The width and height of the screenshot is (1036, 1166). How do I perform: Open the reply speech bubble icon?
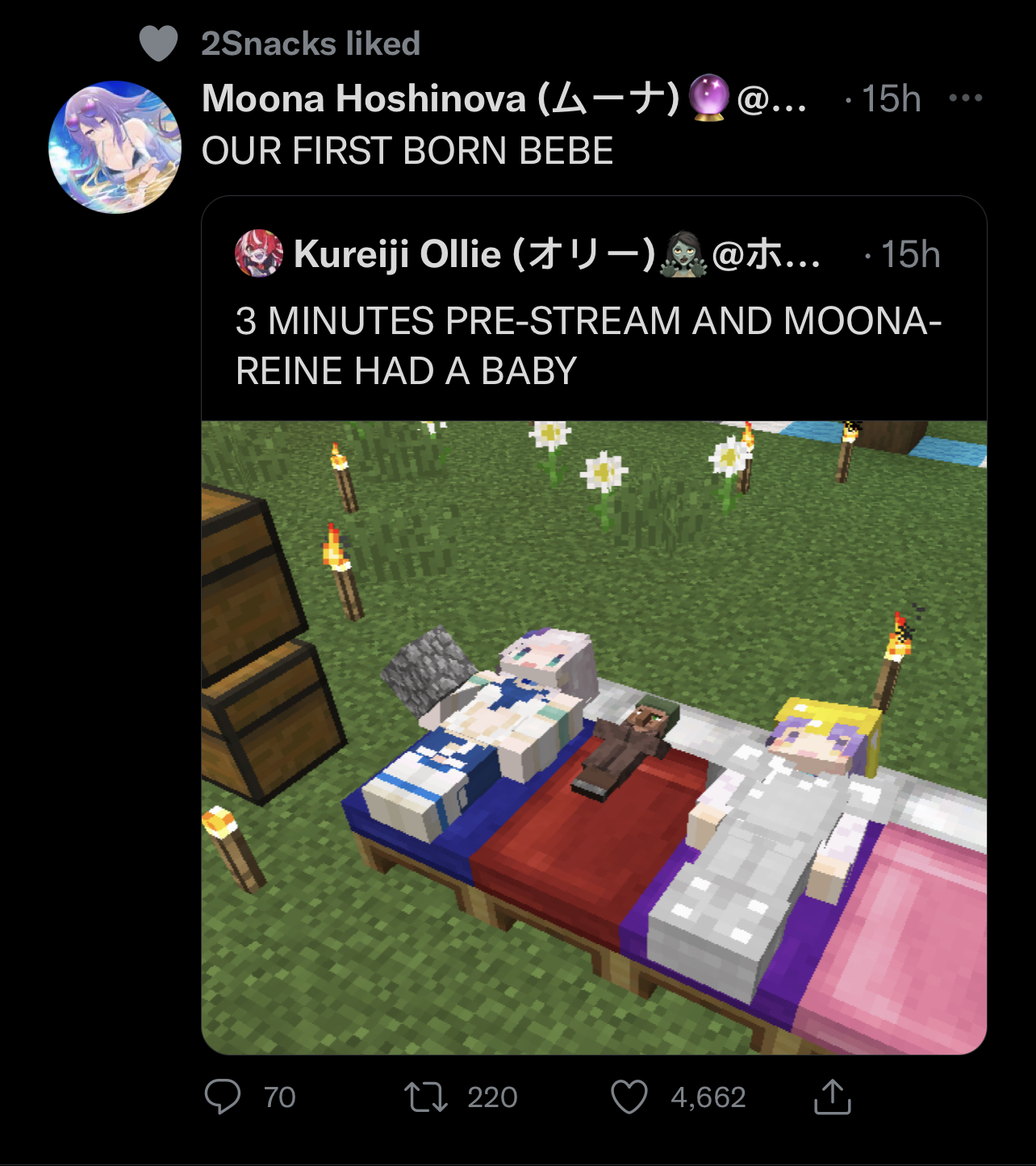click(x=222, y=1097)
